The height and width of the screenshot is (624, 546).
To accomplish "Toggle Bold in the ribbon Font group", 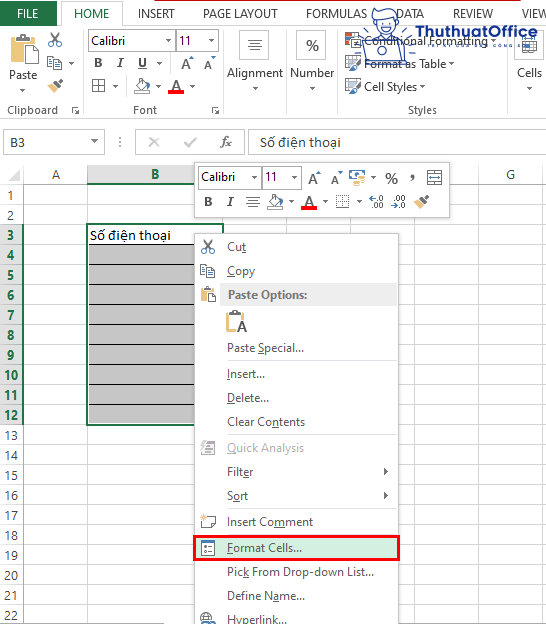I will tap(98, 63).
